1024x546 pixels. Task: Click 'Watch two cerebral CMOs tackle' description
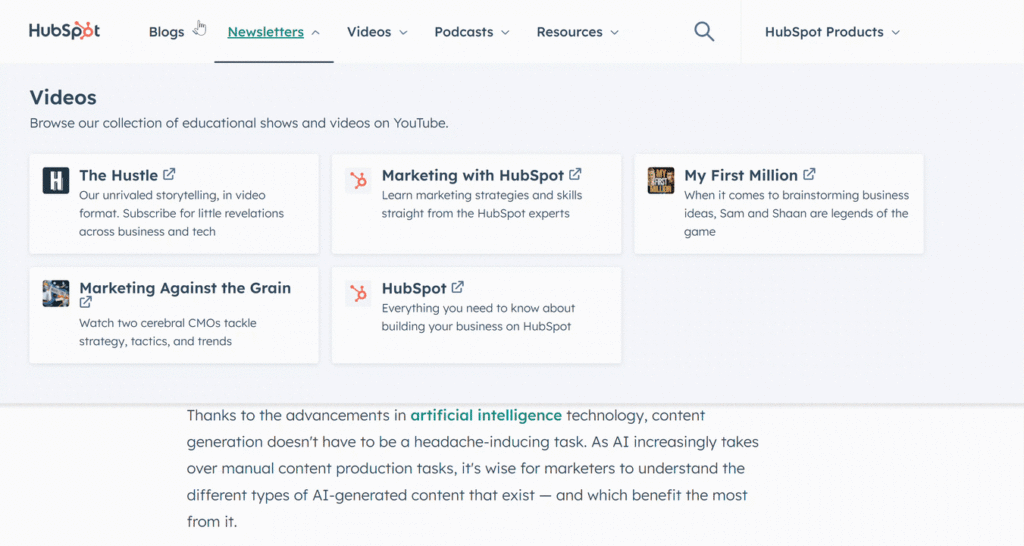click(168, 332)
